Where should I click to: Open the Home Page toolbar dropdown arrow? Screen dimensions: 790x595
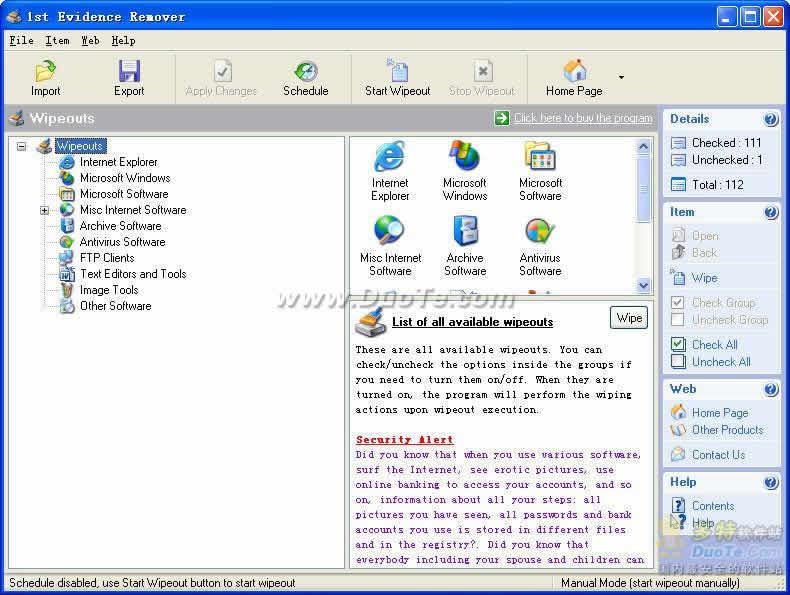621,77
